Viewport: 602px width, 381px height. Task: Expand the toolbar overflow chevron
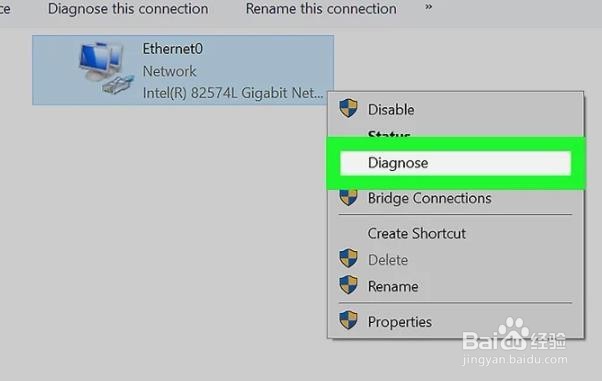coord(428,7)
